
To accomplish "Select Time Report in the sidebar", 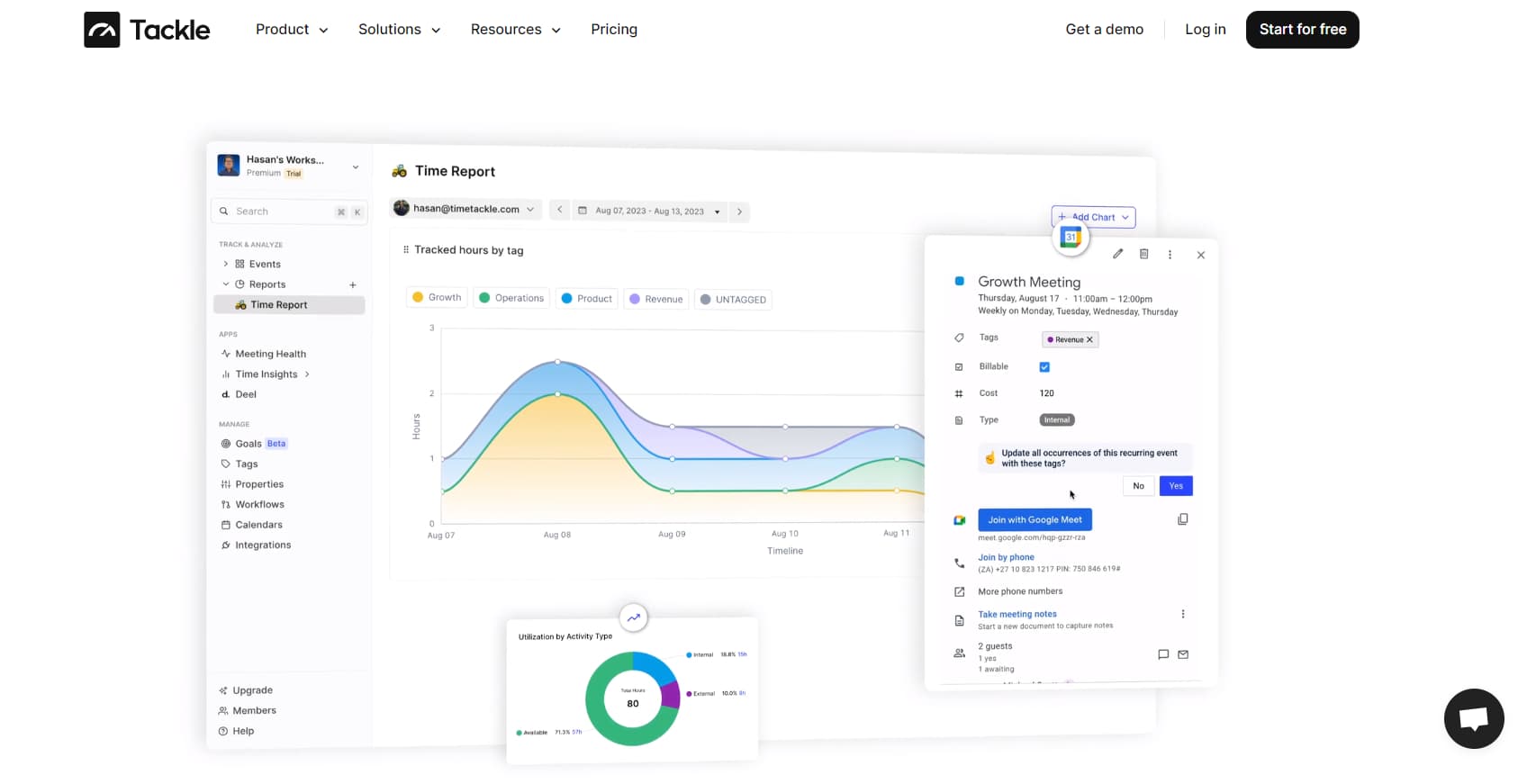I will [x=279, y=305].
